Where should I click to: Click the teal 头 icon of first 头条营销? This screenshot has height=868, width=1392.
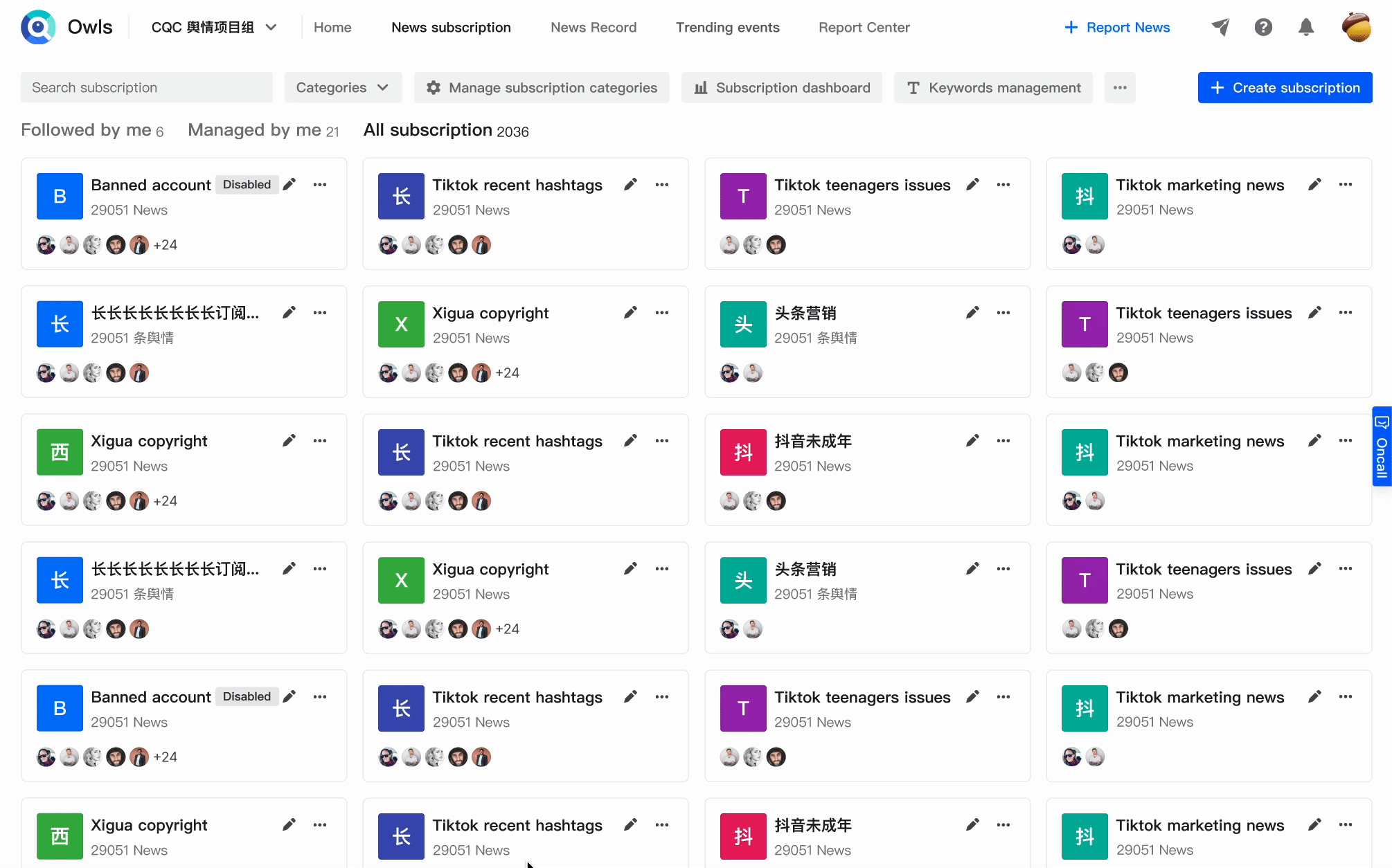743,324
